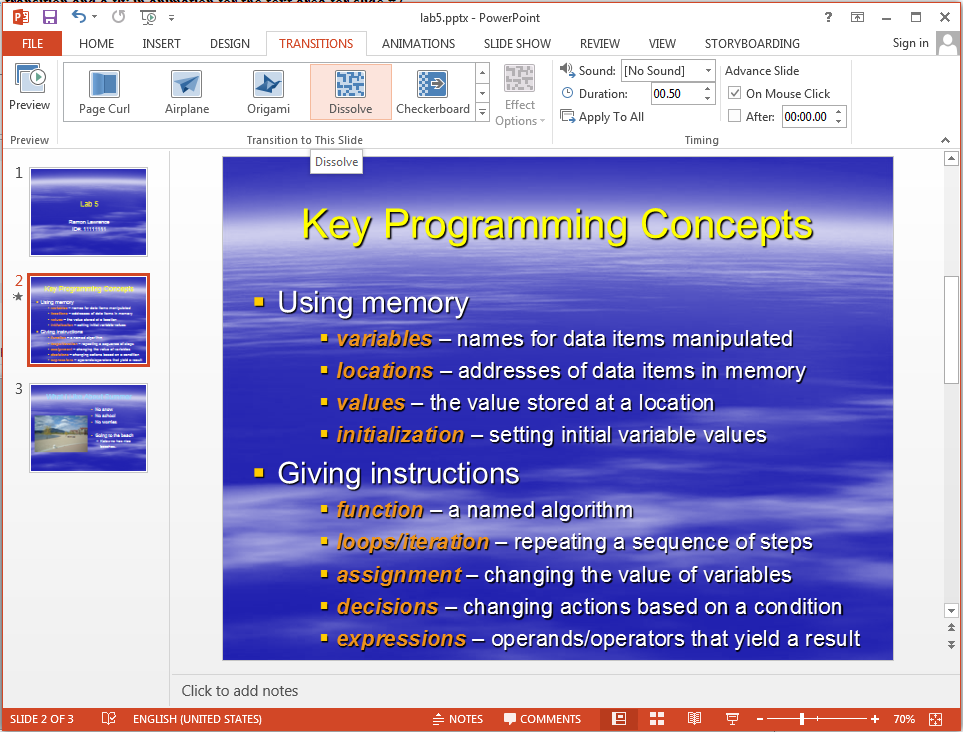This screenshot has height=732, width=963.
Task: Open Customize Quick Access Toolbar arrow
Action: [x=171, y=18]
